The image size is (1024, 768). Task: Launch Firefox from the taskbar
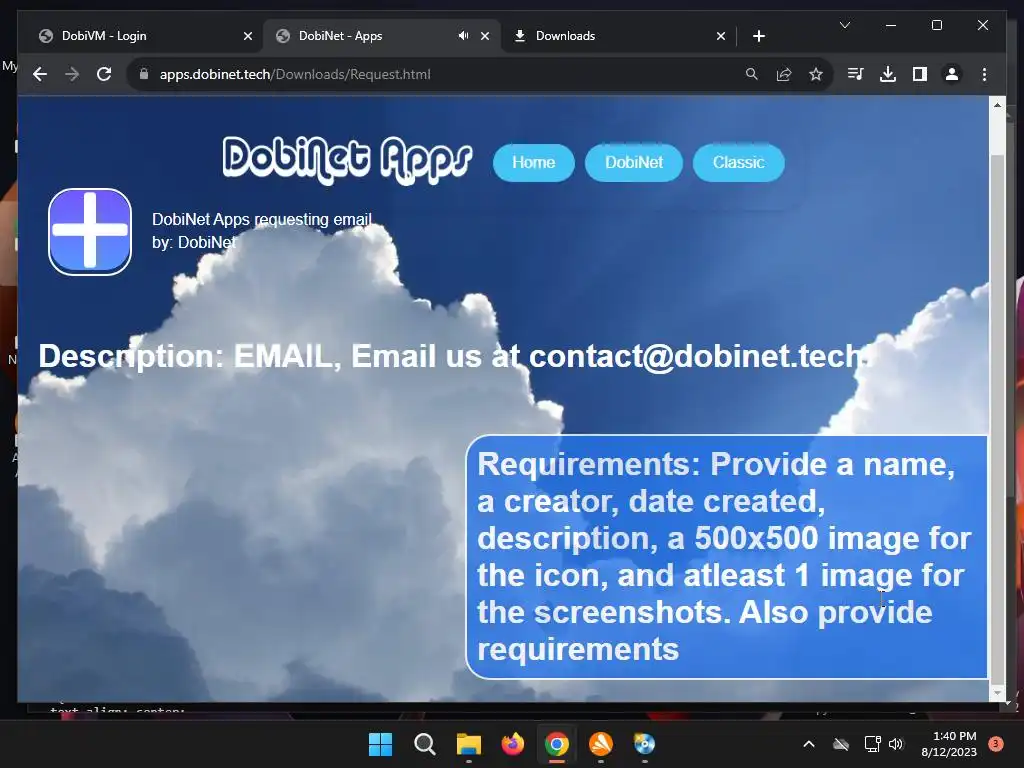pyautogui.click(x=513, y=744)
